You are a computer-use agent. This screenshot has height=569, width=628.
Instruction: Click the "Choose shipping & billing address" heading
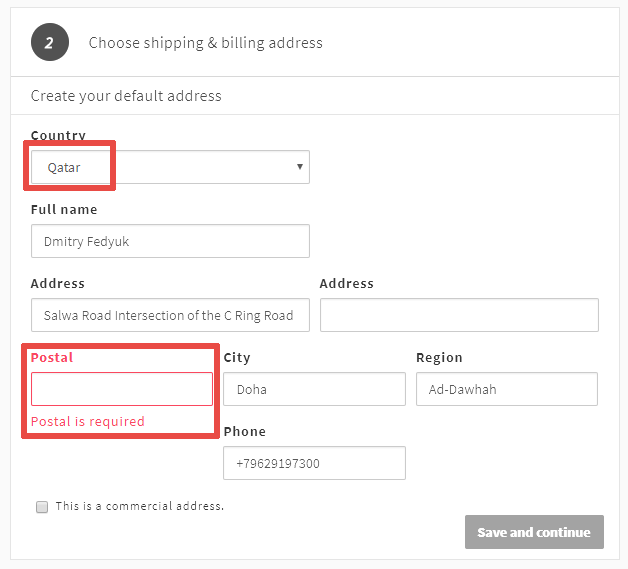point(206,43)
